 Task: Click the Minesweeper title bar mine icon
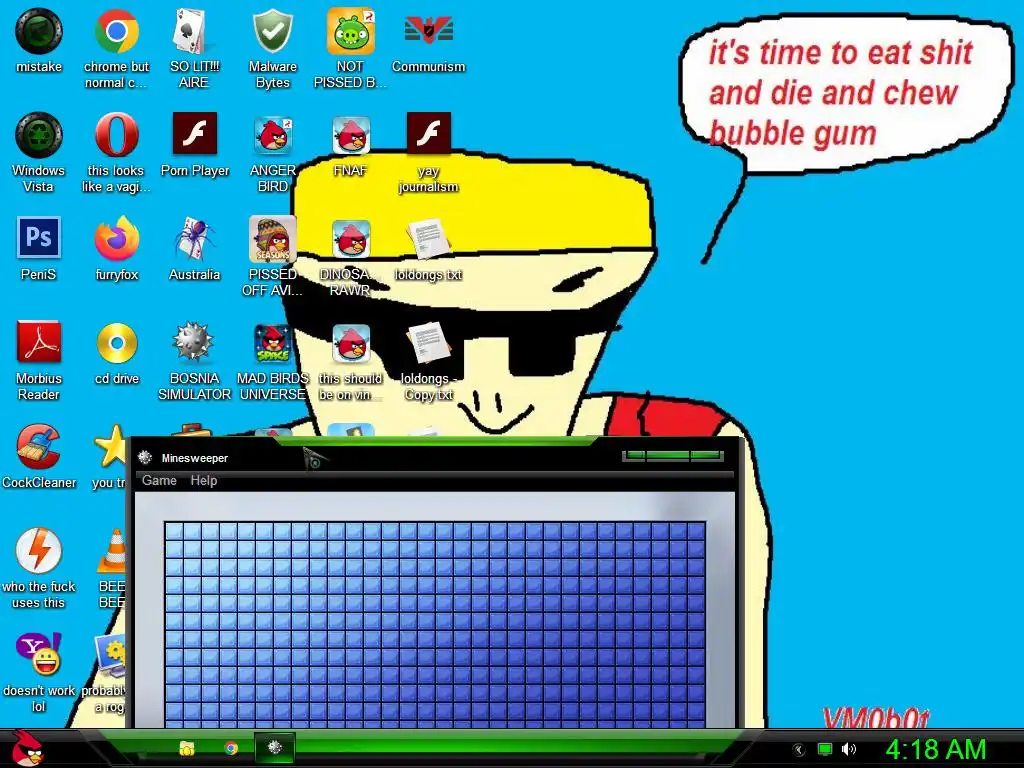(145, 457)
